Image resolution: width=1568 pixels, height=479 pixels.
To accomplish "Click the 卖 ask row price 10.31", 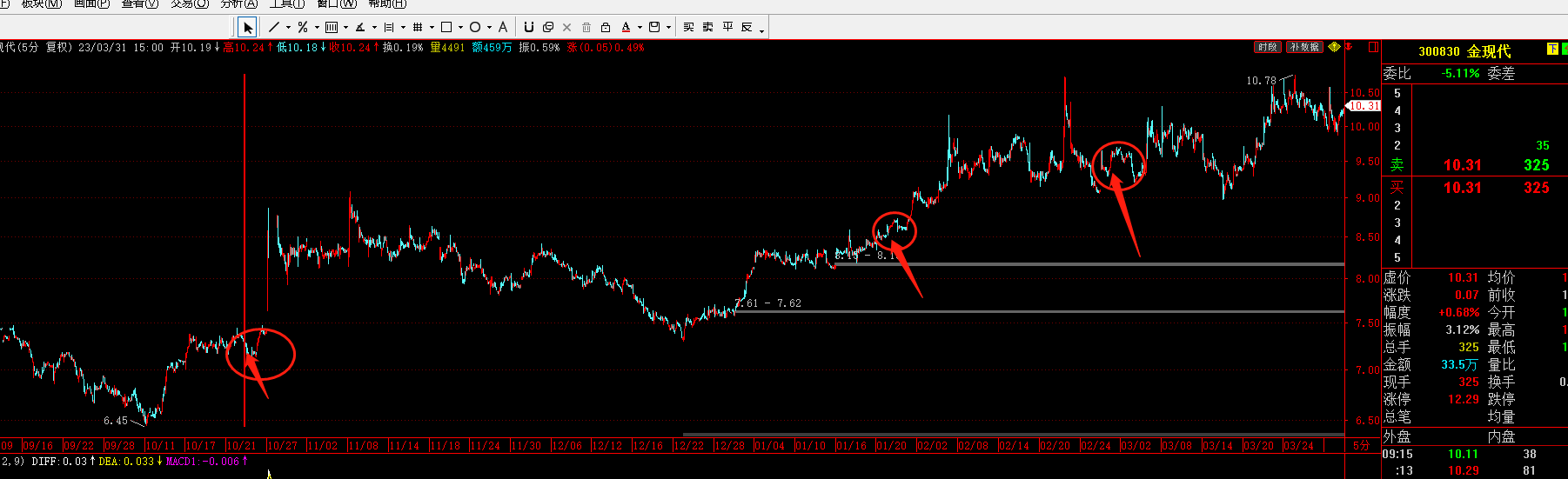I will click(x=1462, y=165).
